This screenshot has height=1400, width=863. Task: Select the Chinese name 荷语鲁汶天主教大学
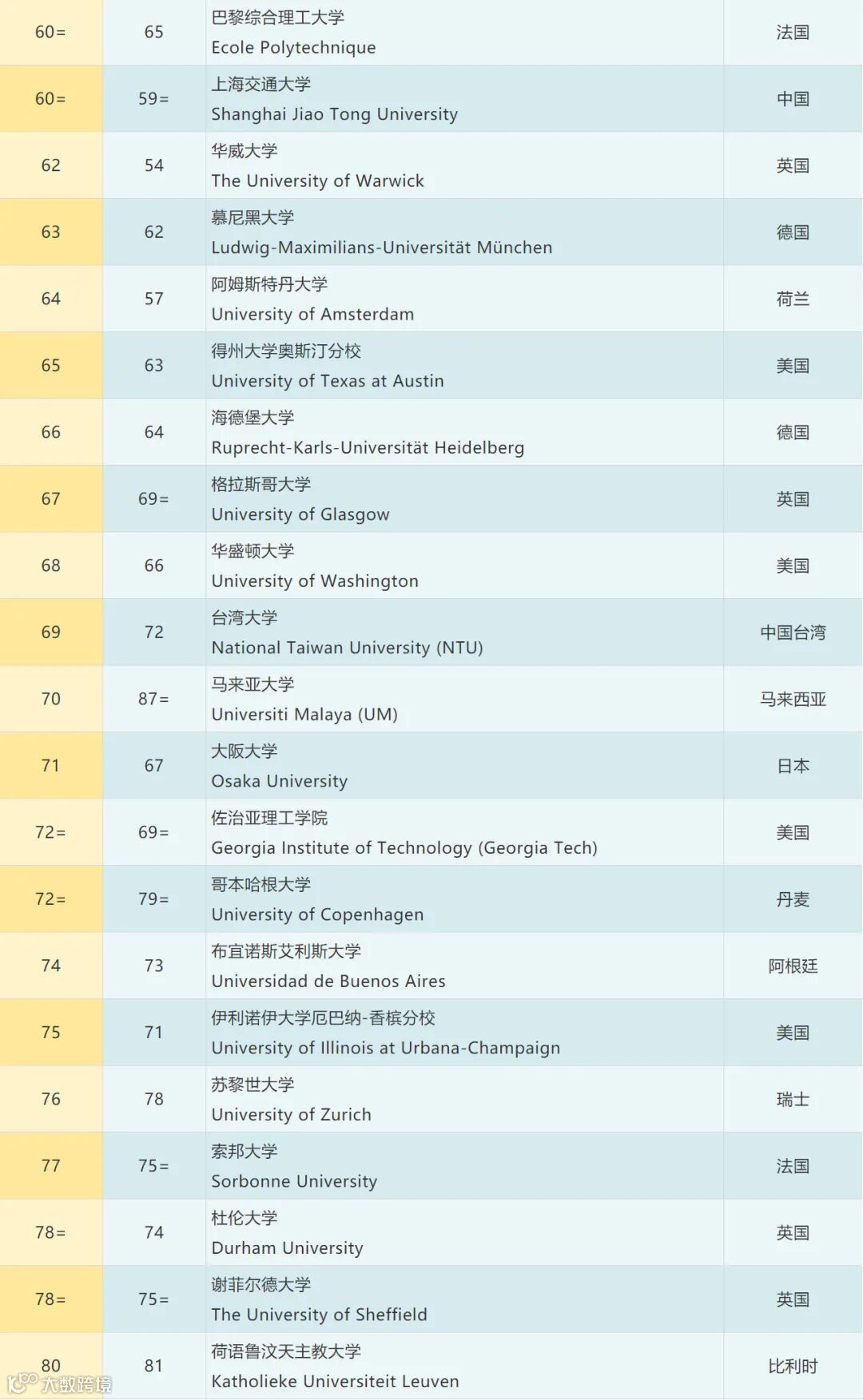click(286, 1351)
